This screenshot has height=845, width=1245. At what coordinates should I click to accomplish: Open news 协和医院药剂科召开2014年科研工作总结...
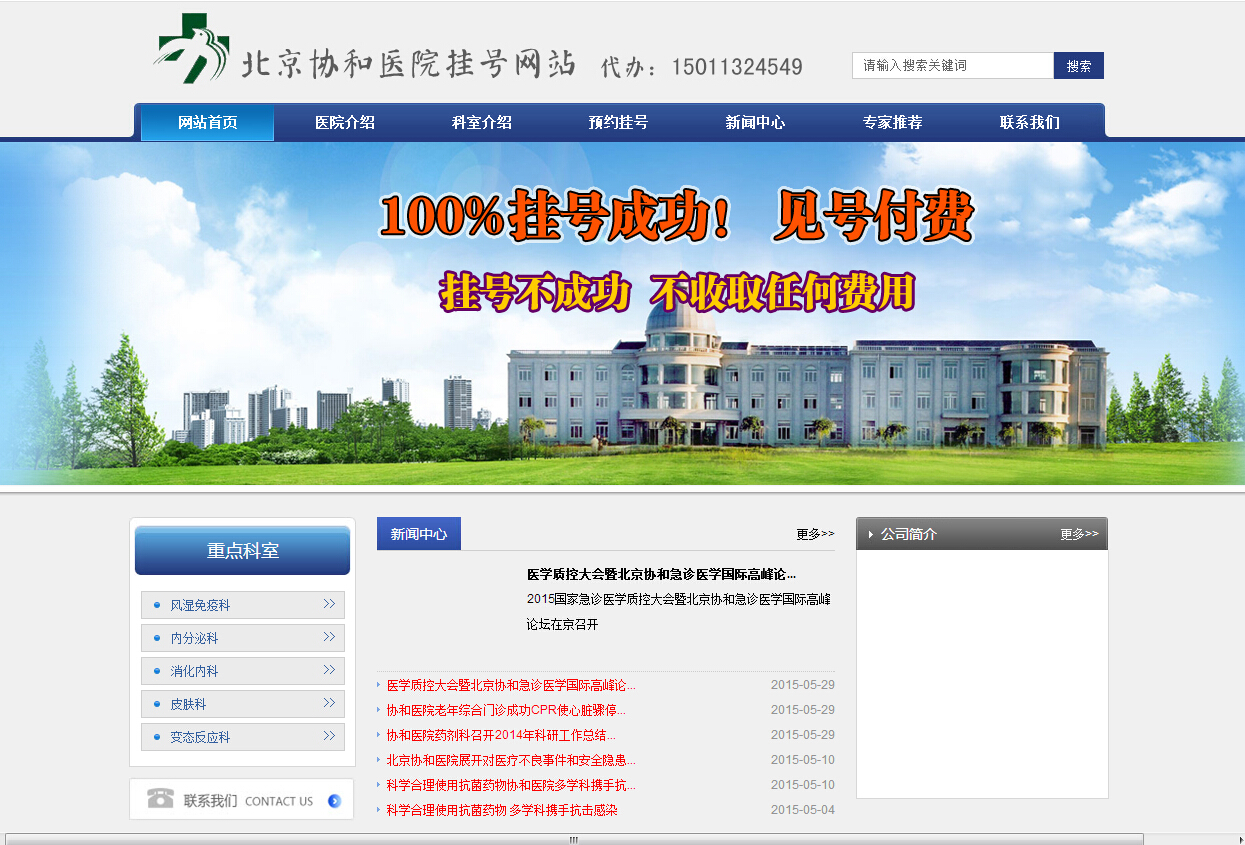pos(501,735)
